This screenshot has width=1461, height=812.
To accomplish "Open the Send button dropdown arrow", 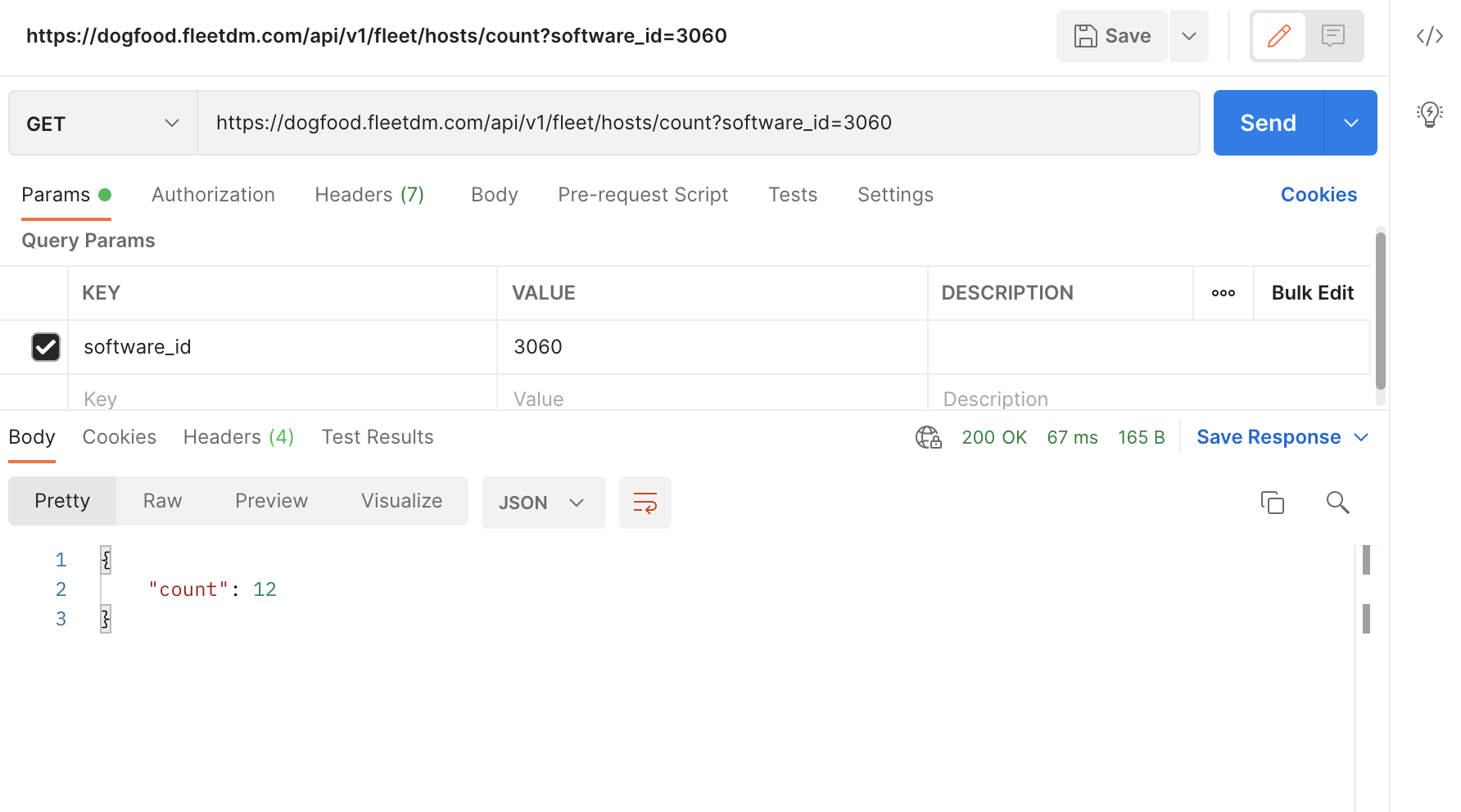I will 1351,123.
